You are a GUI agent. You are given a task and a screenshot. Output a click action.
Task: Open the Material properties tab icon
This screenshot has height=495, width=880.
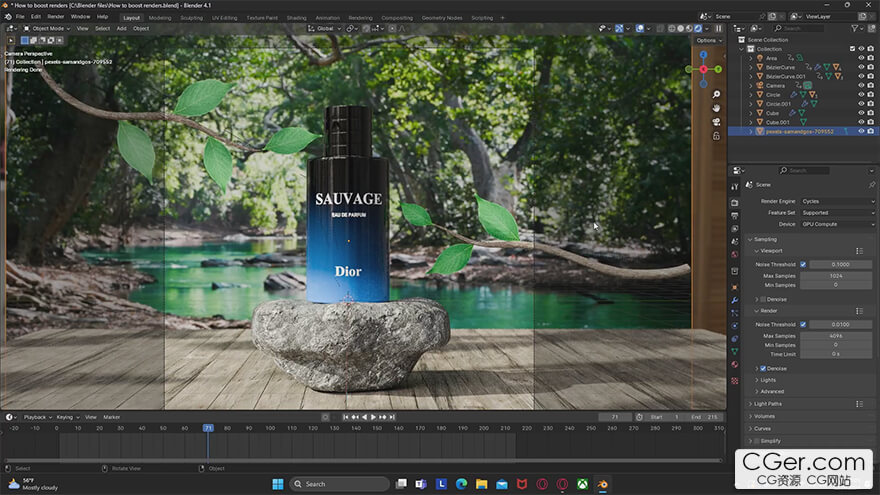point(735,364)
